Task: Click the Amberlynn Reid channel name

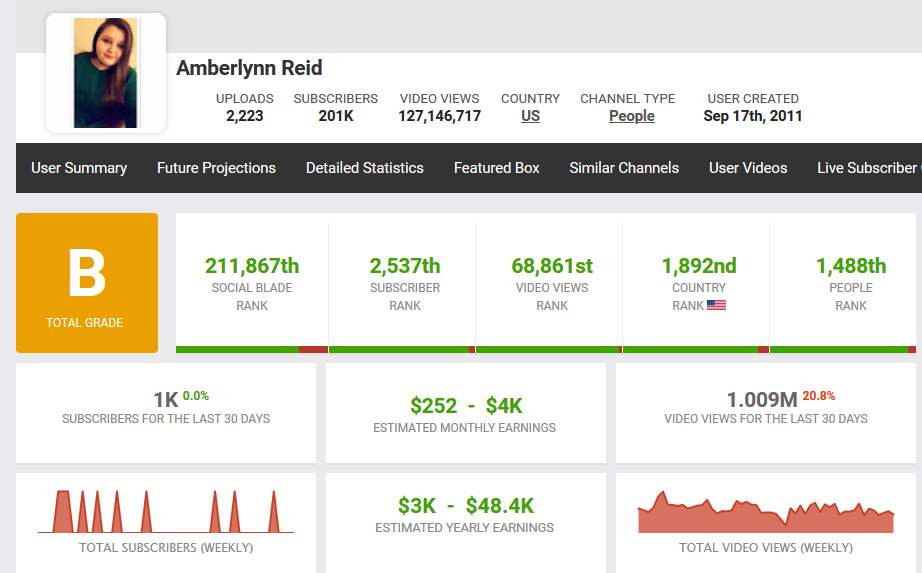Action: (249, 68)
